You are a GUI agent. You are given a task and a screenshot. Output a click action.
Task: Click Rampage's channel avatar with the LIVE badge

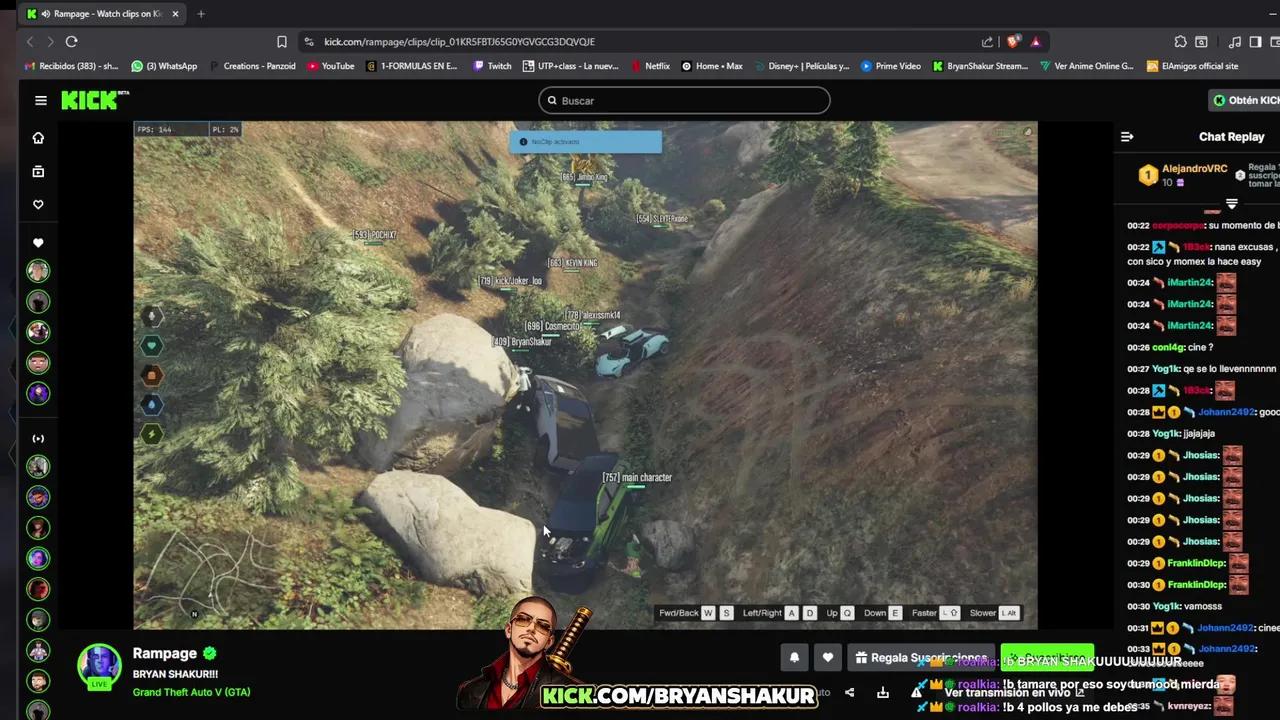pyautogui.click(x=99, y=666)
